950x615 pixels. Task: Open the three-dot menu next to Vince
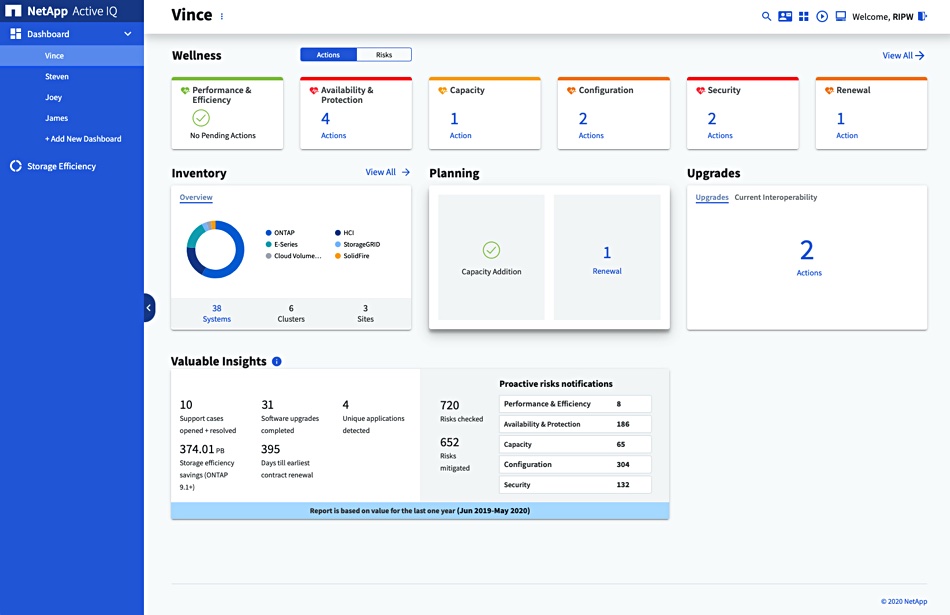pos(222,16)
